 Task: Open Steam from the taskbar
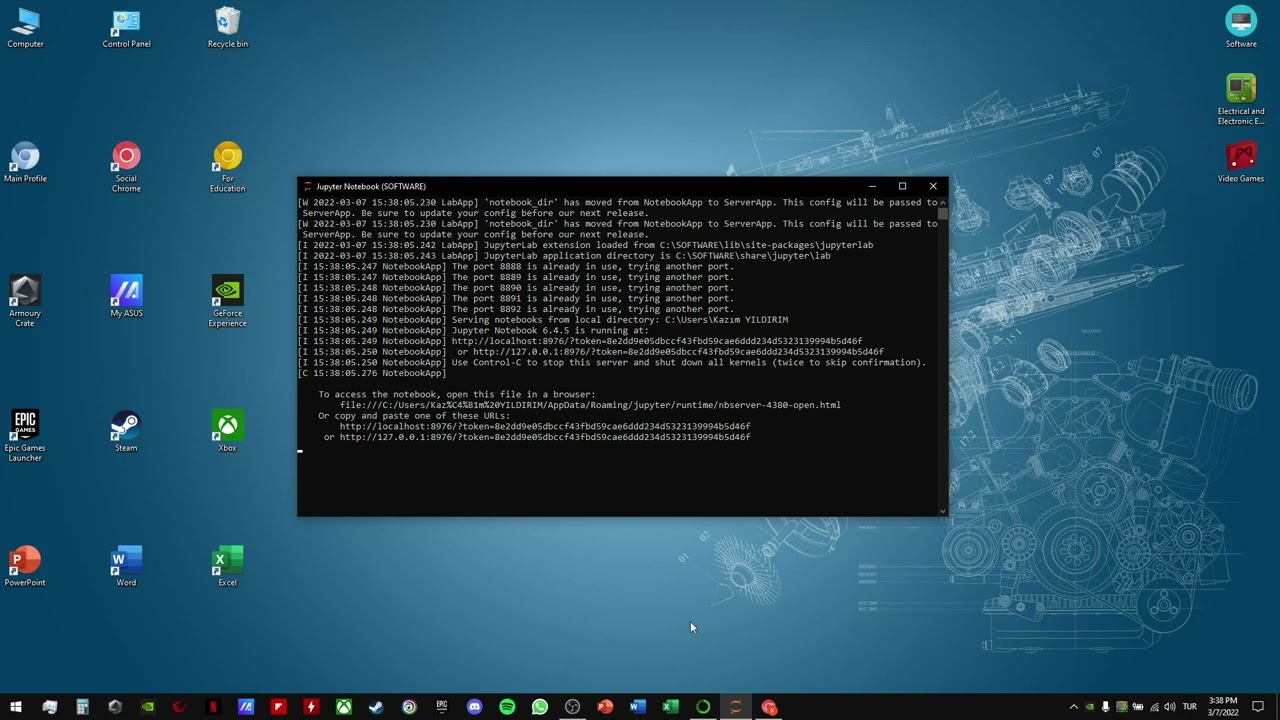[x=376, y=707]
